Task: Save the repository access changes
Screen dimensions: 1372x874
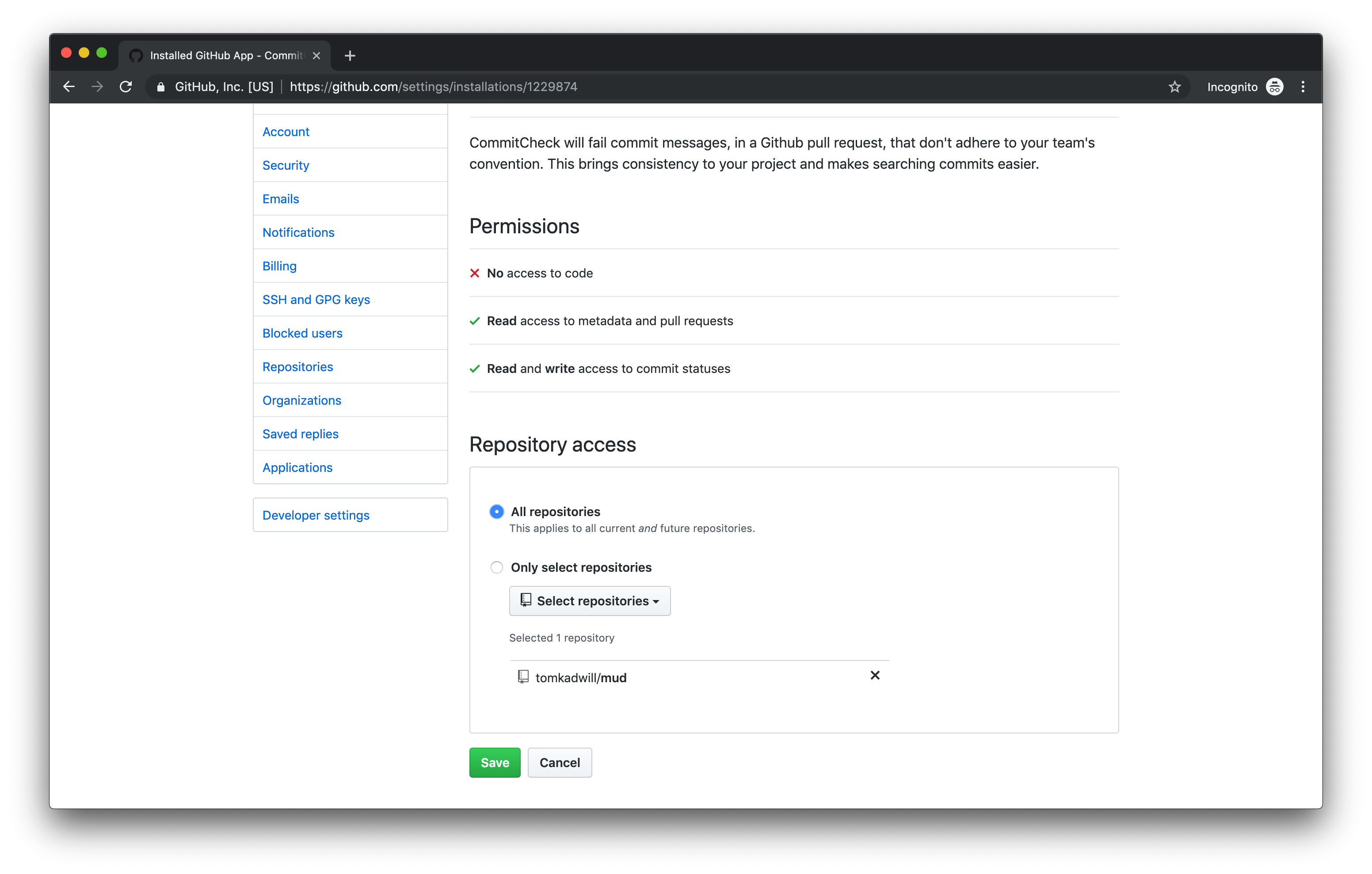Action: pos(495,762)
